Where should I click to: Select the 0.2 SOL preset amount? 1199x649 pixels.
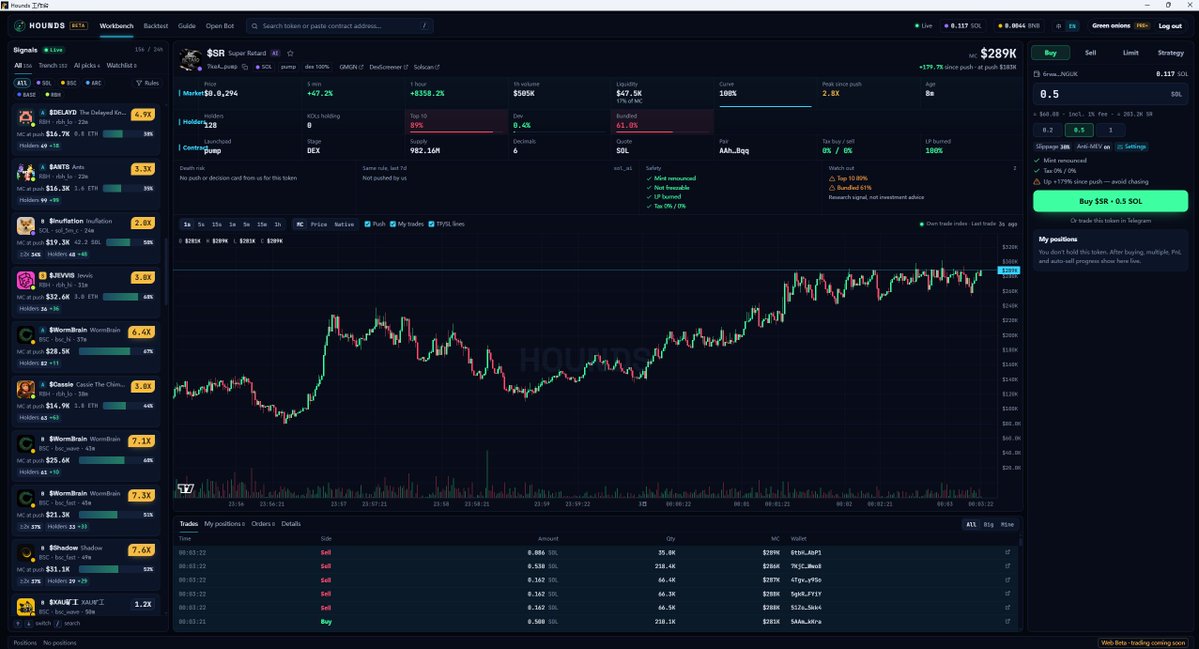(x=1048, y=130)
